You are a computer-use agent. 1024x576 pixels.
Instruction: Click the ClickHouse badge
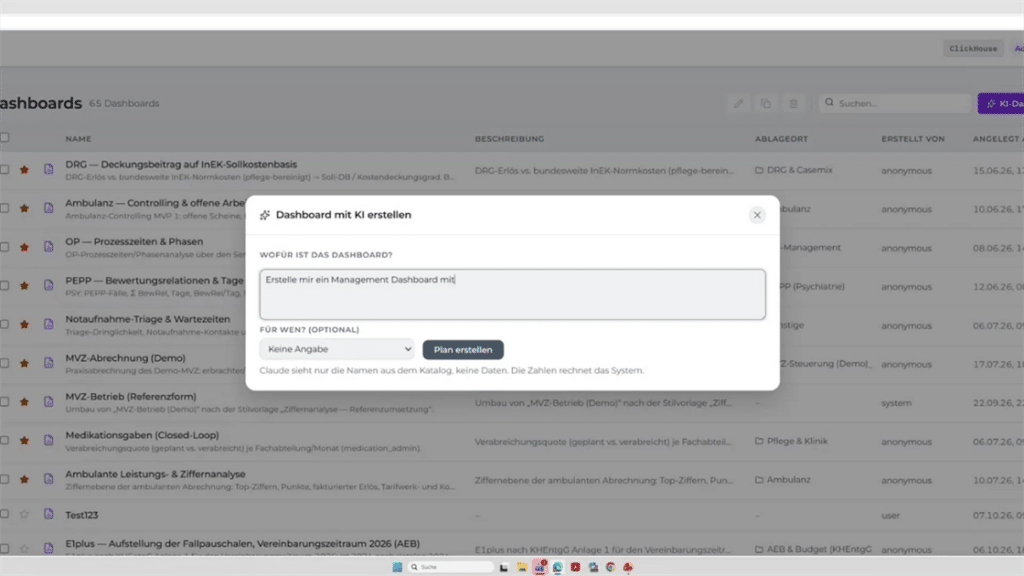tap(973, 48)
